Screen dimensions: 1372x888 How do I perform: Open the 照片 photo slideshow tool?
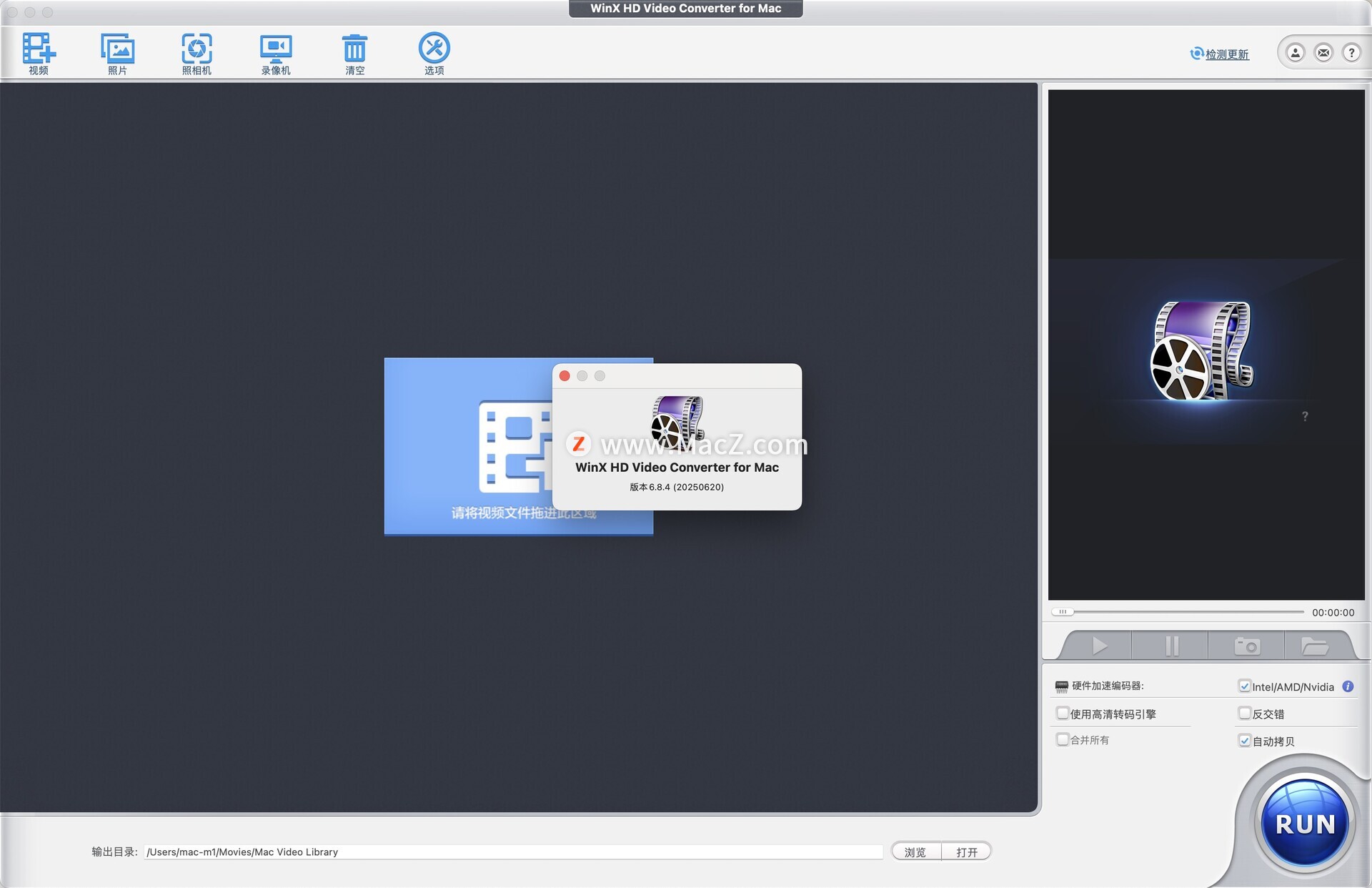click(117, 54)
